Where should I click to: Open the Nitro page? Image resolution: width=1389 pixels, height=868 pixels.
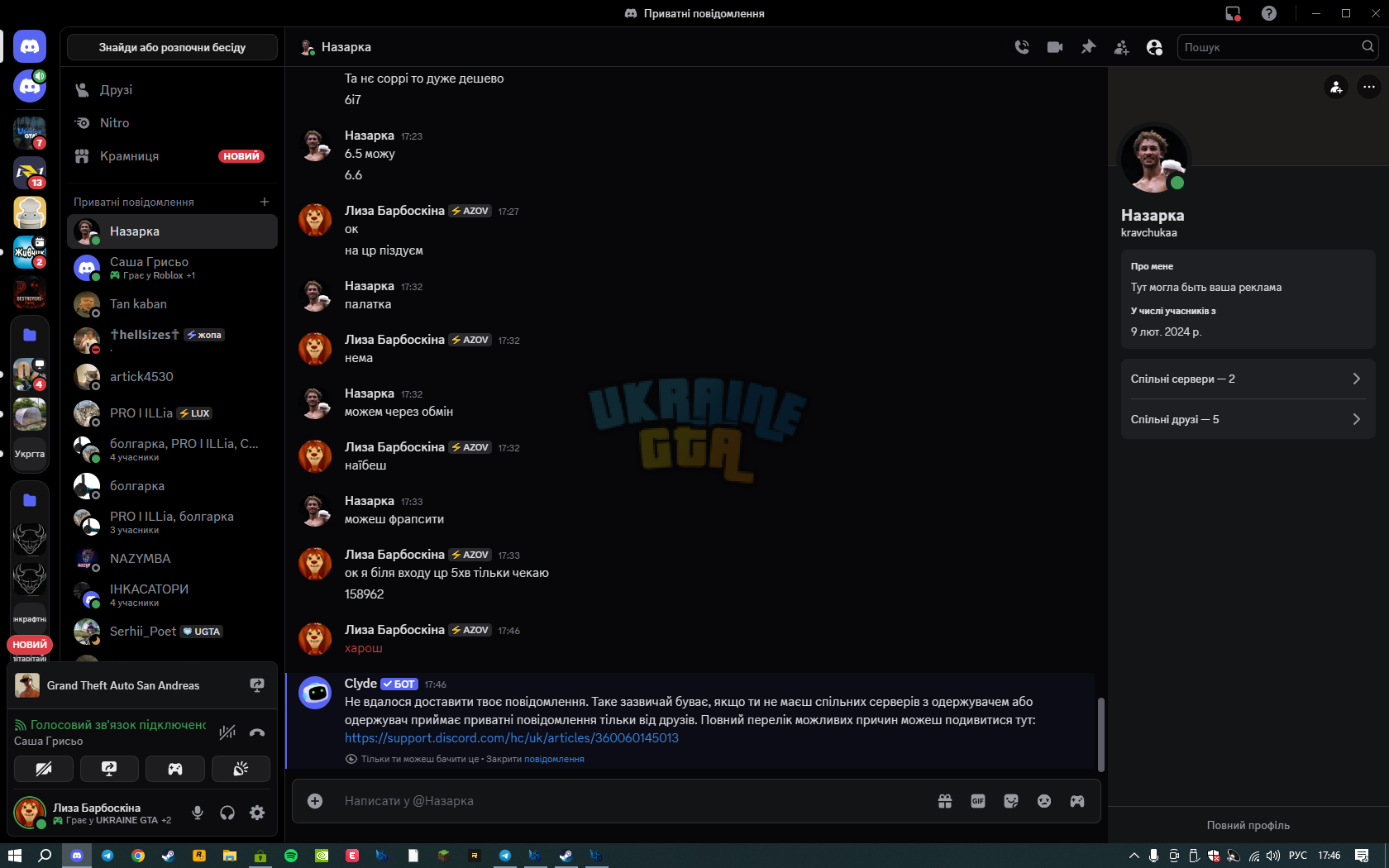coord(172,122)
